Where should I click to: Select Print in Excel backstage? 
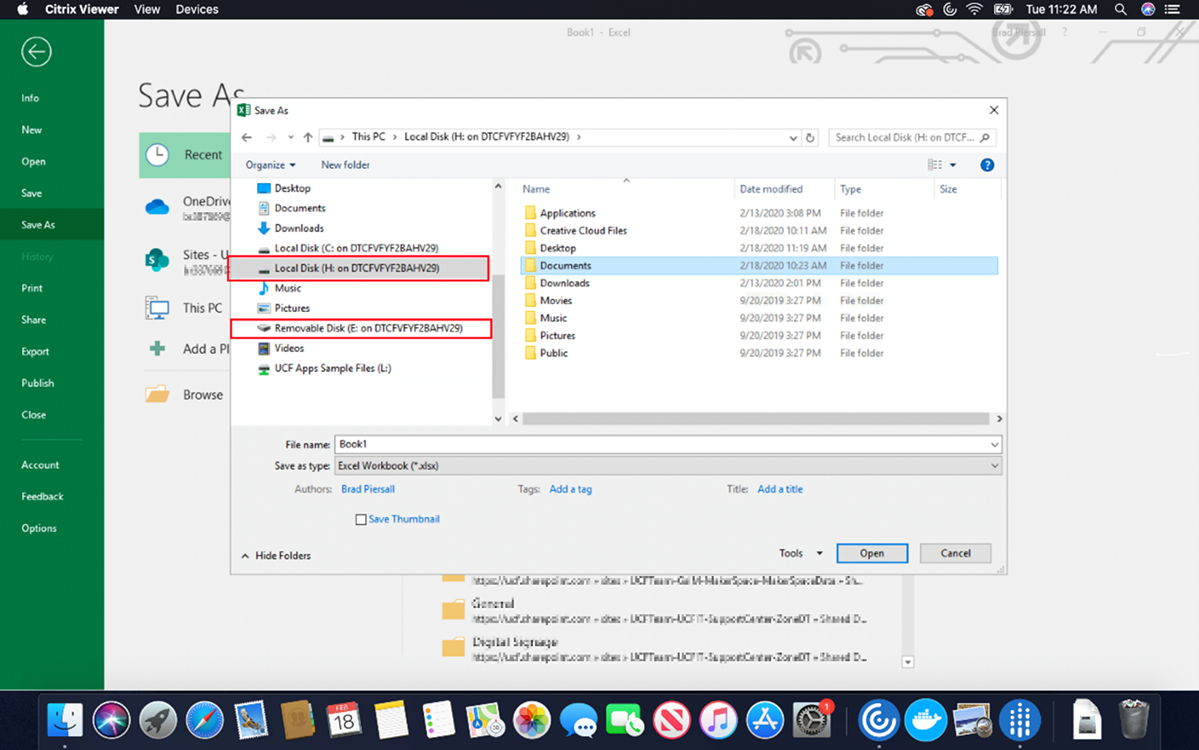coord(32,288)
